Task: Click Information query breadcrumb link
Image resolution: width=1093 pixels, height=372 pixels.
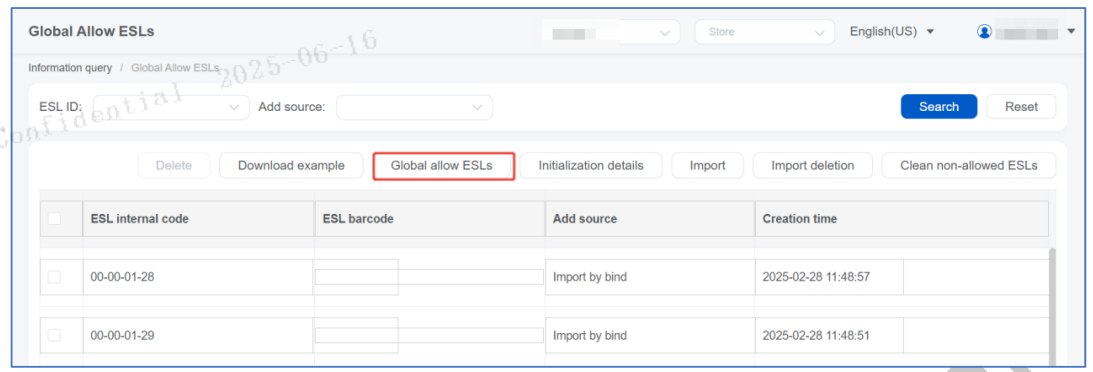Action: pos(70,68)
